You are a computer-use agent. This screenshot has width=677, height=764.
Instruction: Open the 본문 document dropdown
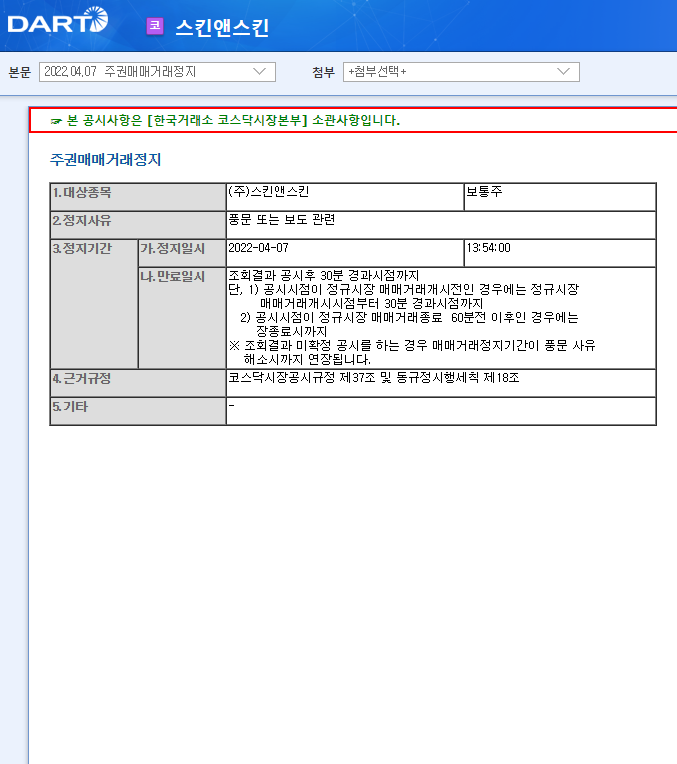157,72
